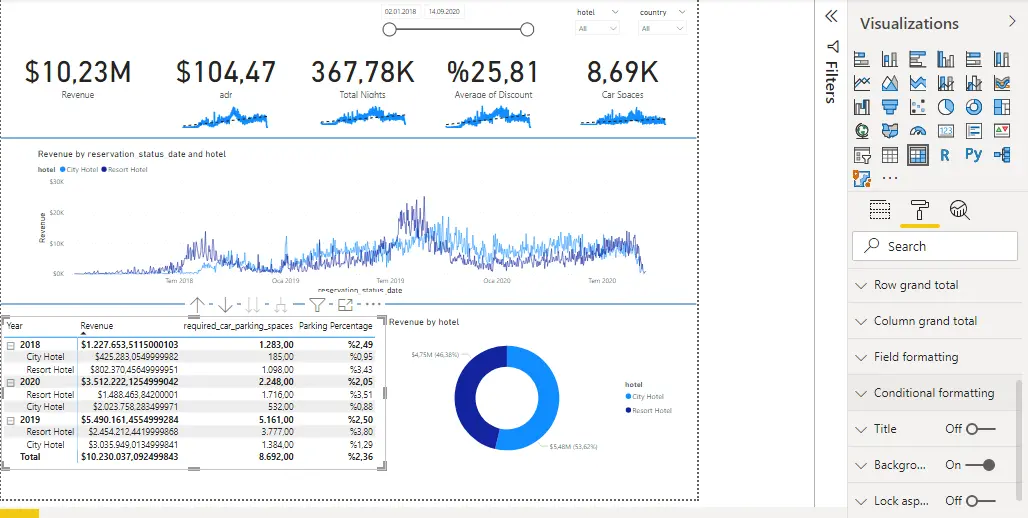Viewport: 1028px width, 518px height.
Task: Select the clustered bar chart visual
Action: (x=918, y=59)
